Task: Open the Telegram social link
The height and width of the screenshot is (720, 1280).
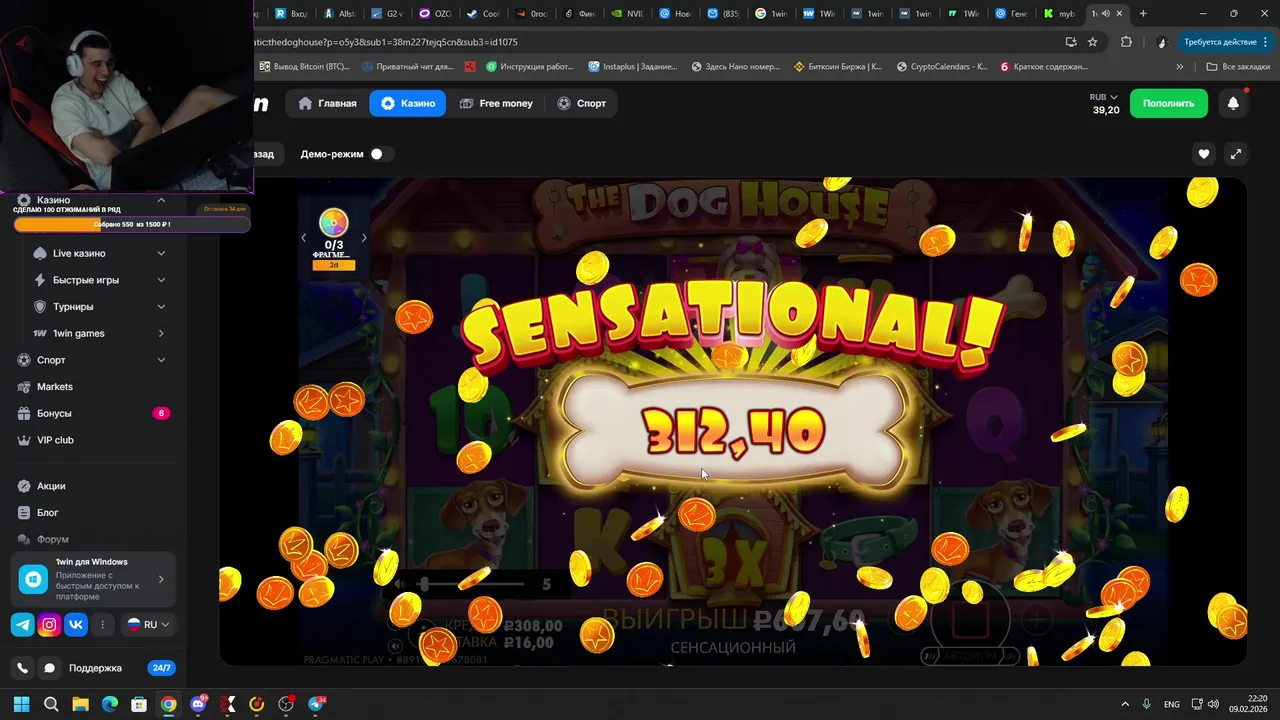Action: [22, 625]
